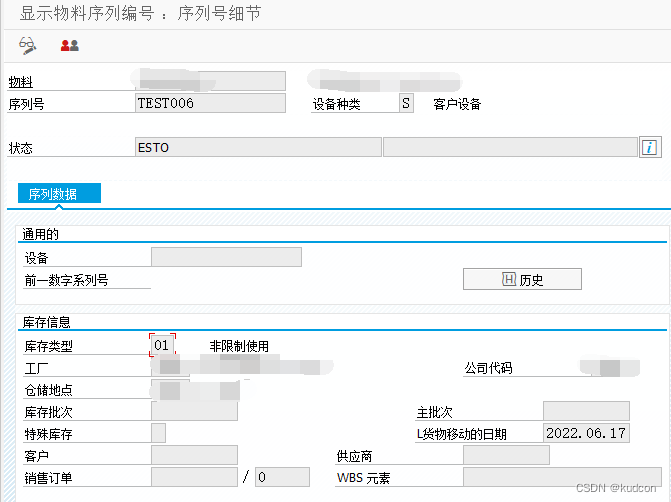Click the red two-persons partner icon

69,45
